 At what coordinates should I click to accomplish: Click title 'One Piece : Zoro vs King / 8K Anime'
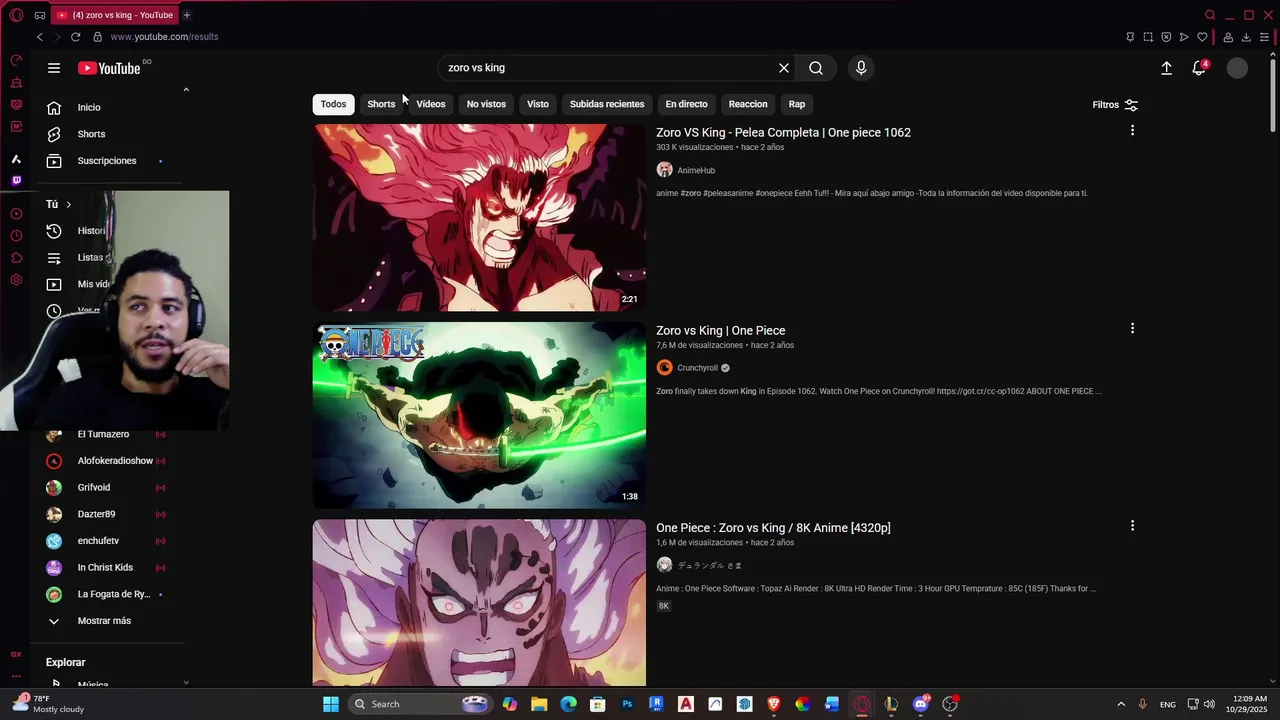(773, 527)
